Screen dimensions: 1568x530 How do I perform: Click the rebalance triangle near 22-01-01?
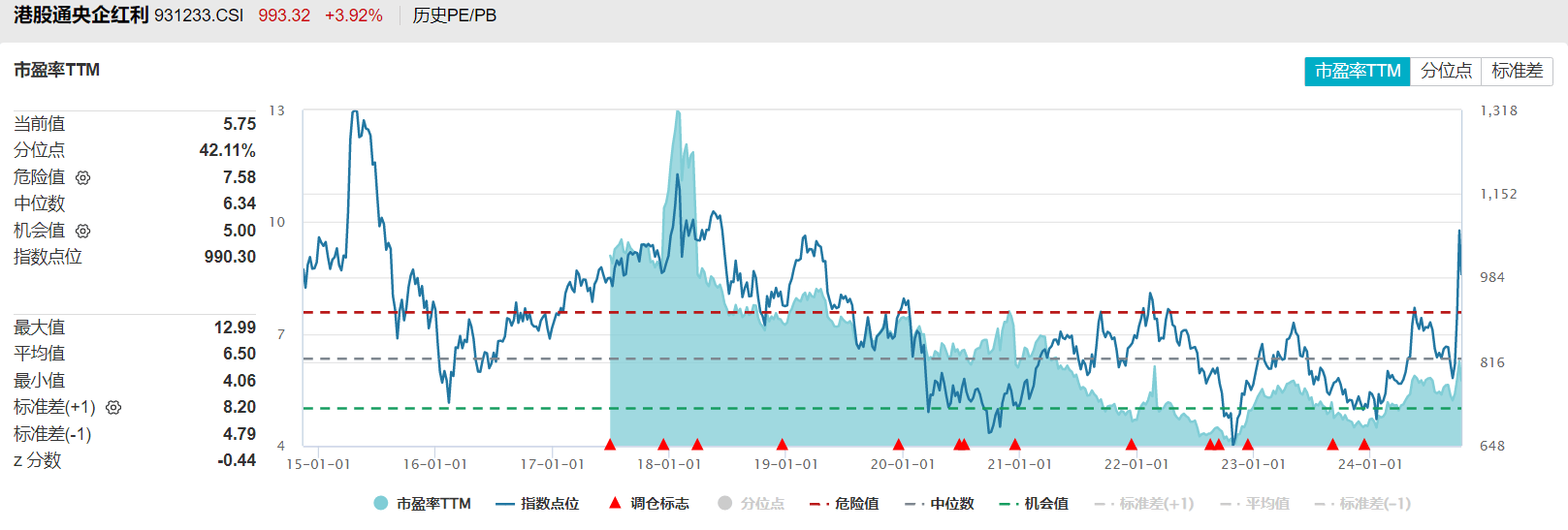(x=1131, y=445)
